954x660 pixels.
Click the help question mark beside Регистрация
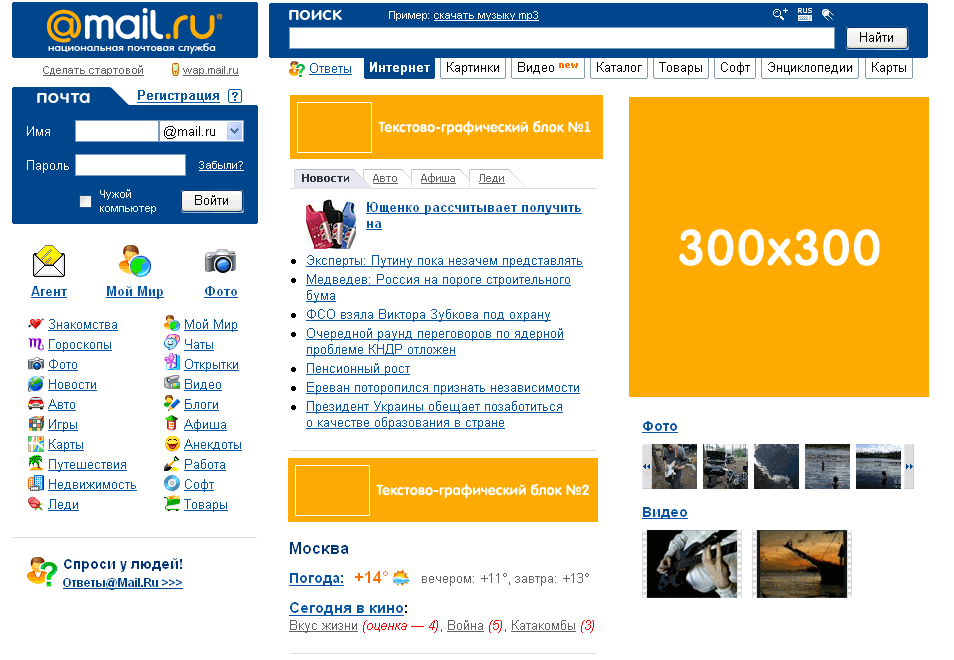pyautogui.click(x=235, y=96)
